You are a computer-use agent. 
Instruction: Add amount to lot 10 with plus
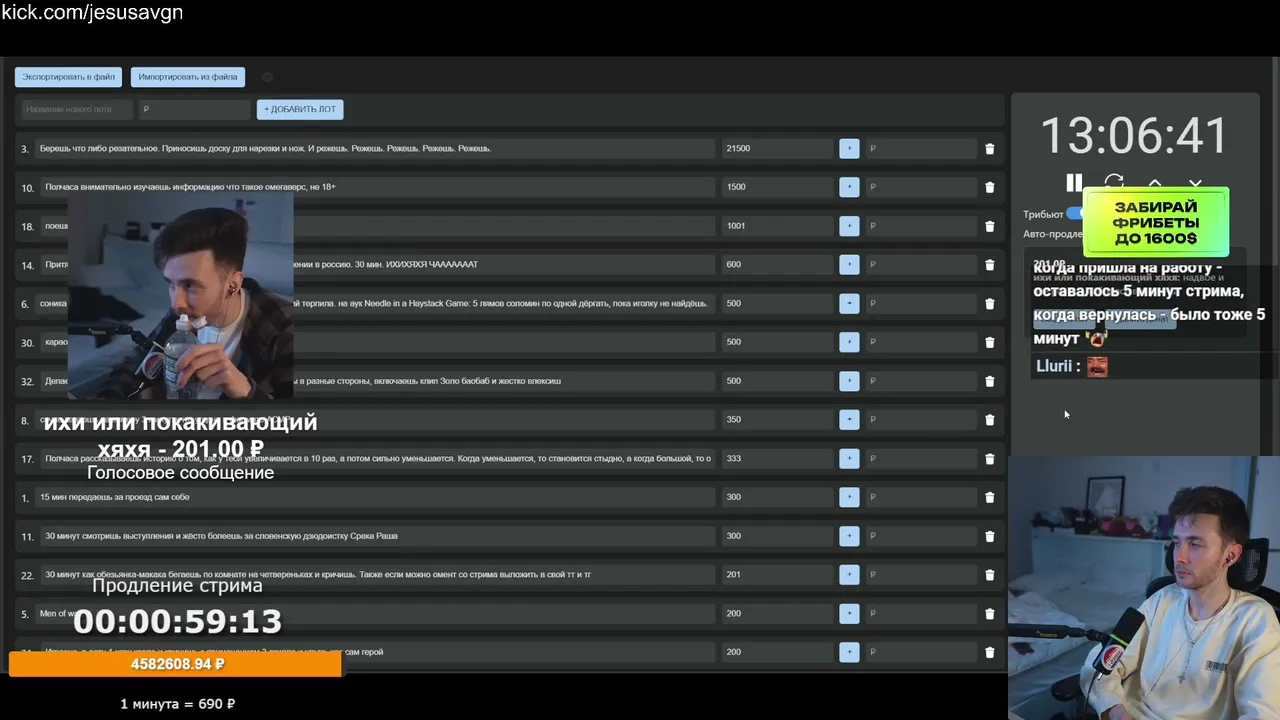pyautogui.click(x=849, y=187)
